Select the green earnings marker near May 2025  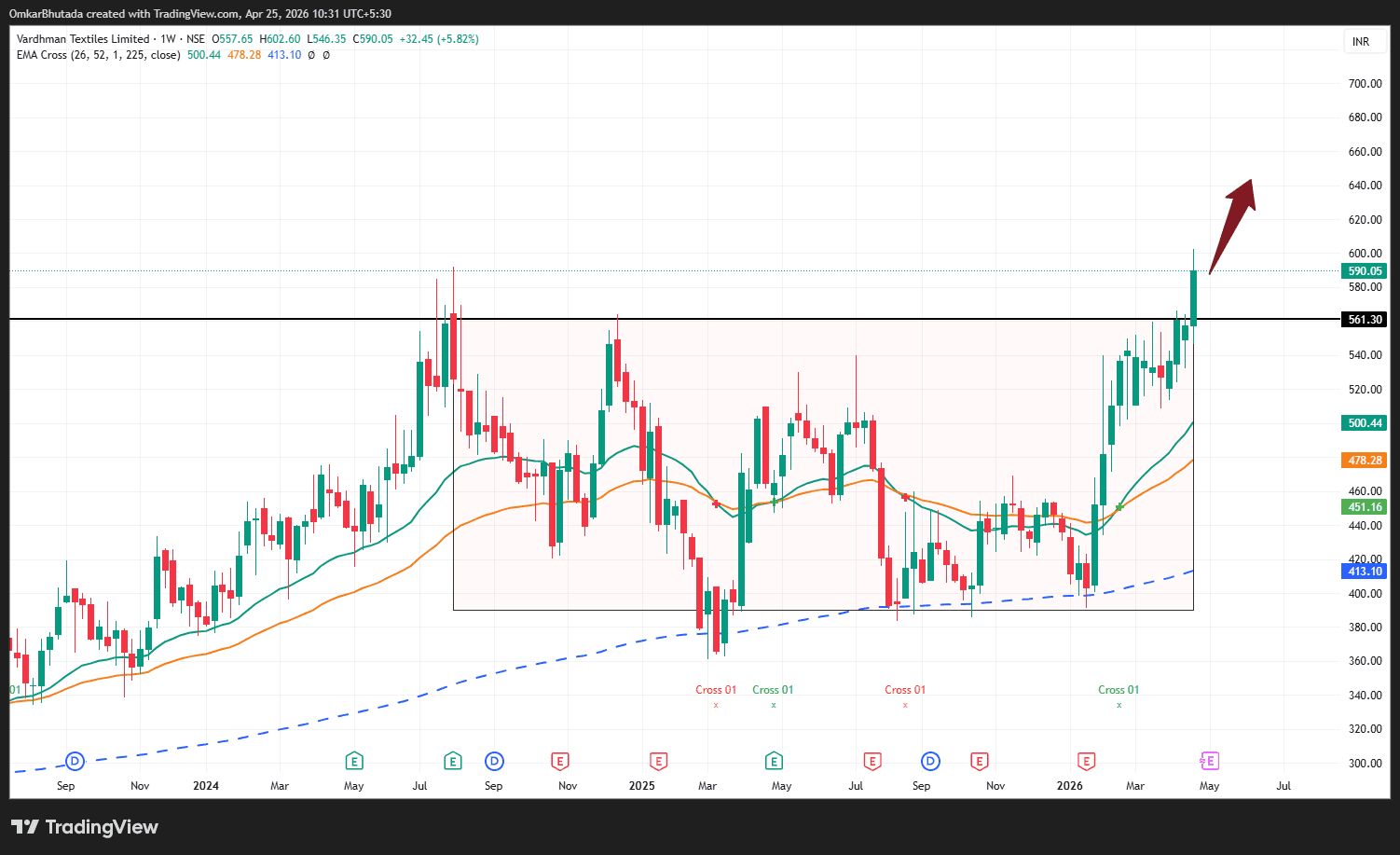point(774,762)
